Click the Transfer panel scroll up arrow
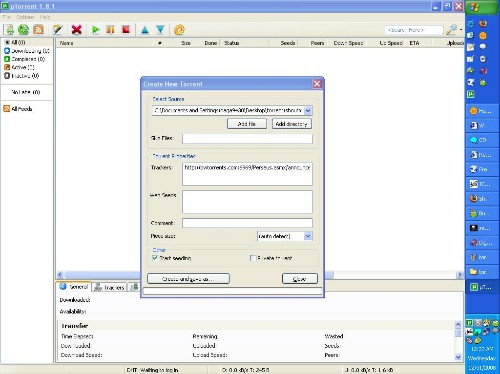The height and width of the screenshot is (374, 500). [x=458, y=324]
